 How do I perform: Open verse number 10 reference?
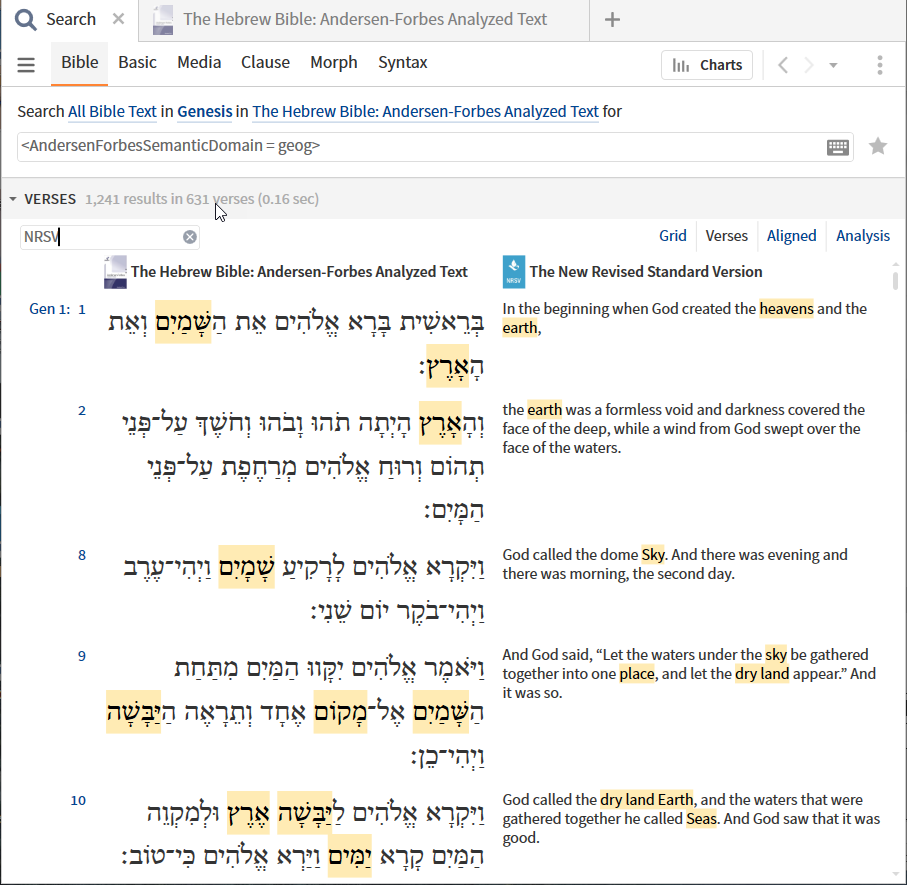(78, 801)
